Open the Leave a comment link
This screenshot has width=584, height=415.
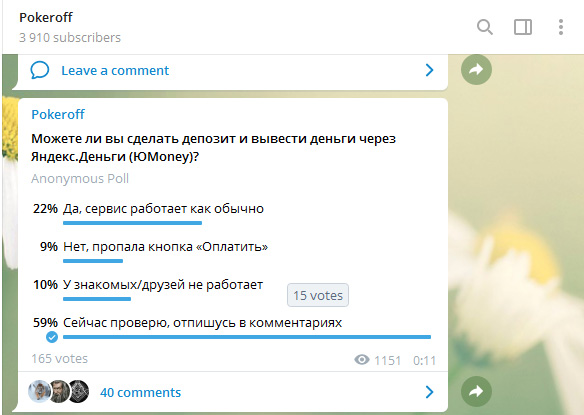tap(115, 70)
